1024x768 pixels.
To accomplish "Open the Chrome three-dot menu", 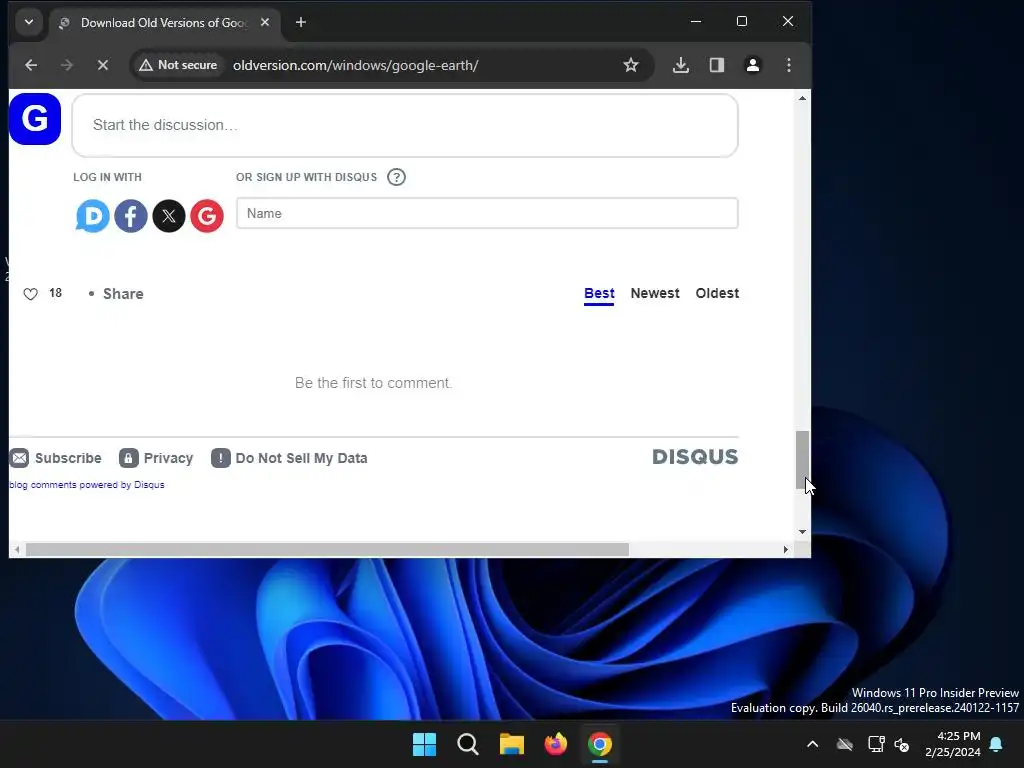I will tap(789, 65).
